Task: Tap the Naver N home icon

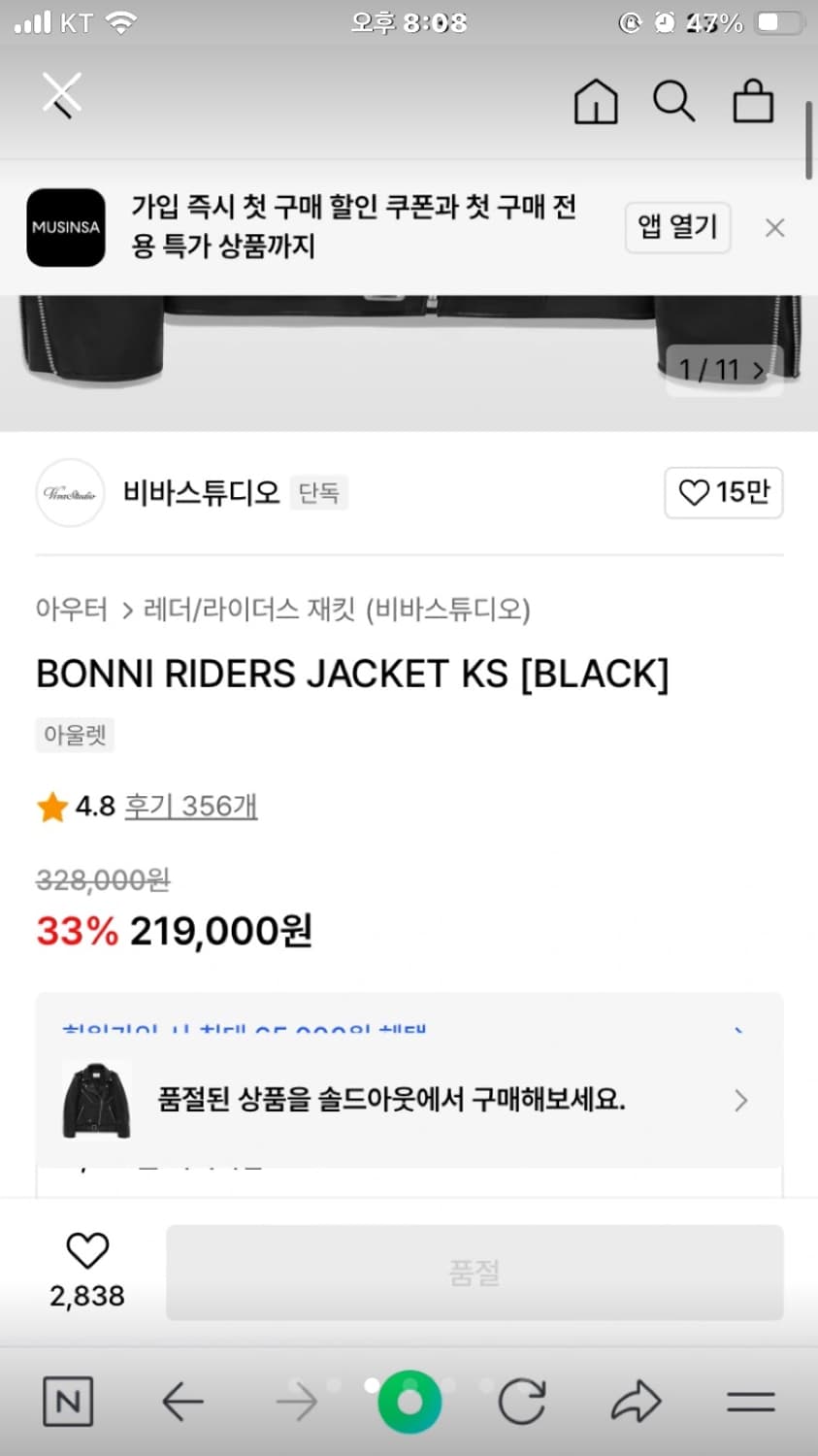Action: point(68,1401)
